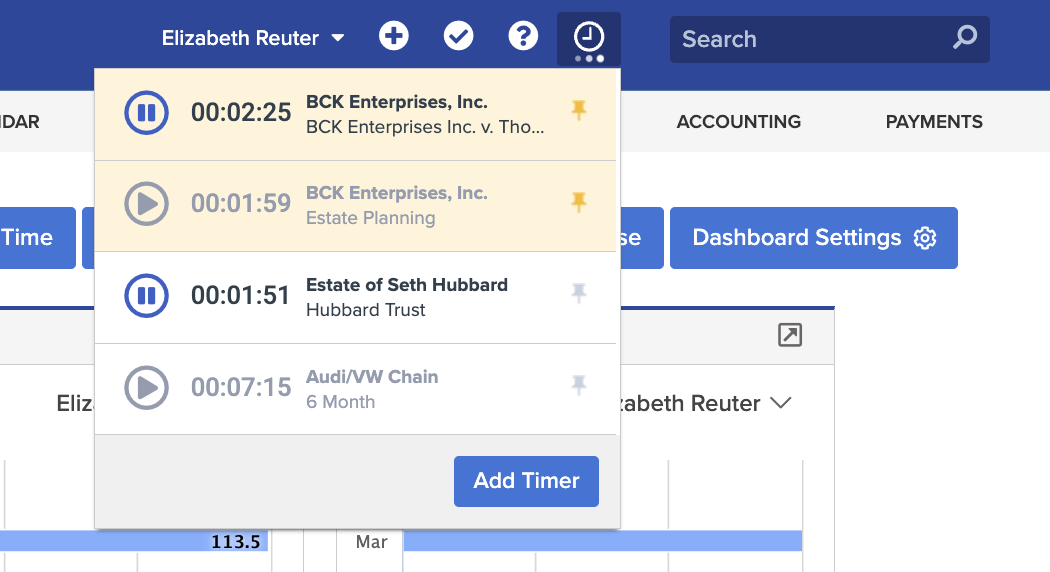Screen dimensions: 1050x572
Task: Pin the Estate of Seth Hubbard timer
Action: tap(579, 293)
